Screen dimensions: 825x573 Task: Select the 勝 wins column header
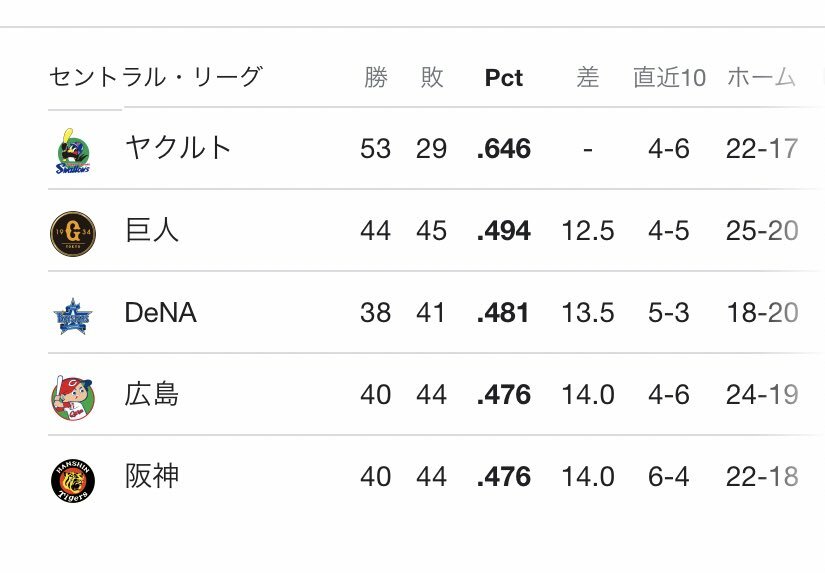[x=376, y=77]
